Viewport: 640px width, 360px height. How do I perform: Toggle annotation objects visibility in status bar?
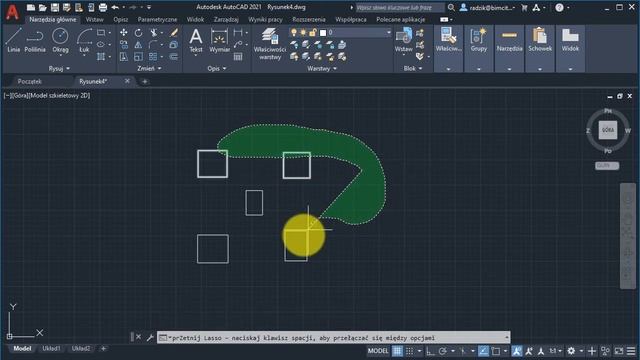coord(516,351)
